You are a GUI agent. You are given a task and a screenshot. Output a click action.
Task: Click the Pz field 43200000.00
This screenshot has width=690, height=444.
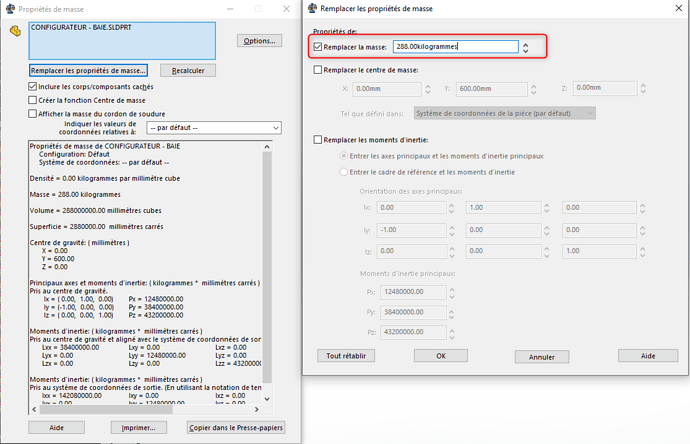413,332
